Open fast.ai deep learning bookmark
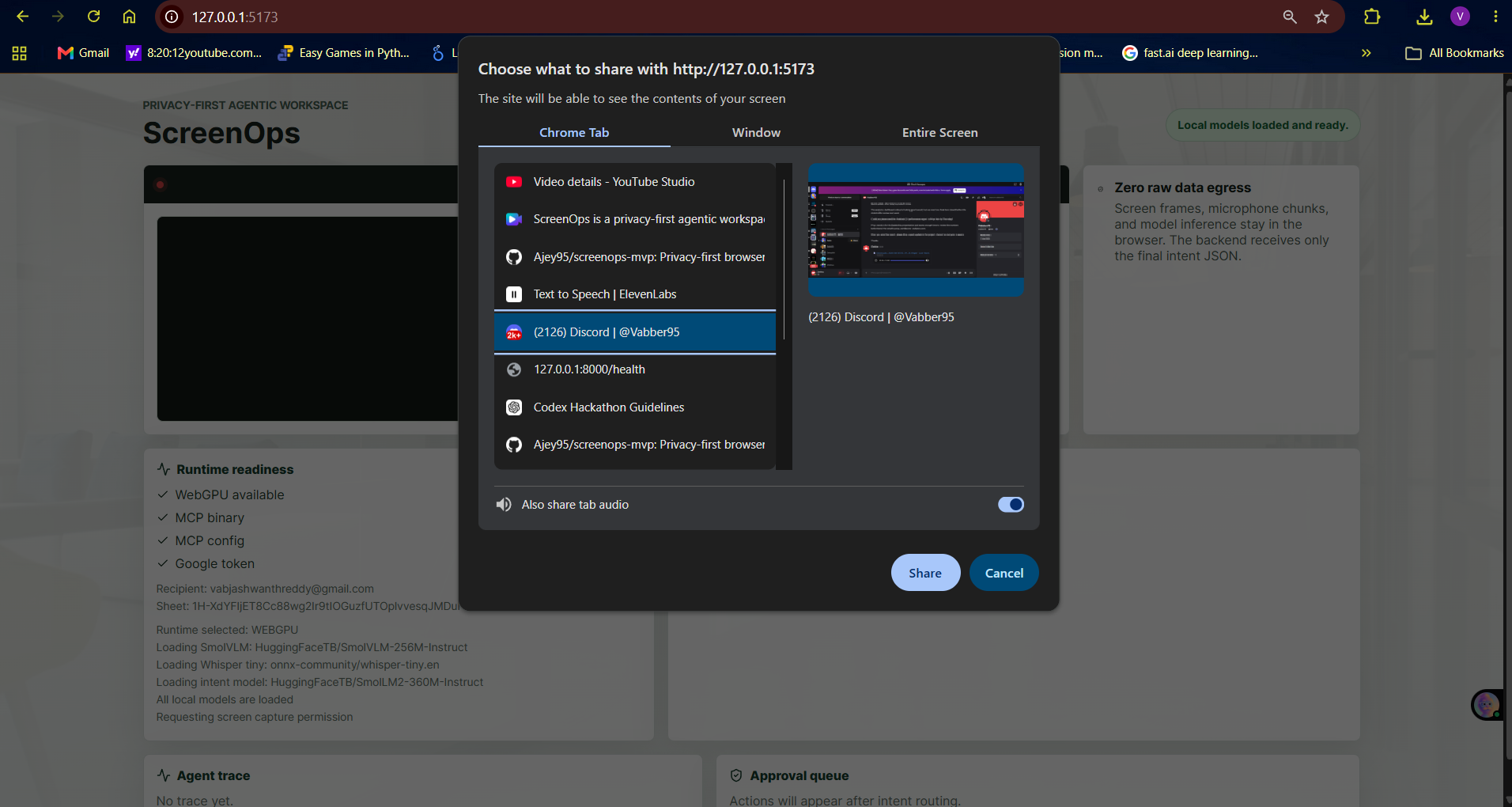This screenshot has width=1512, height=807. pyautogui.click(x=1190, y=53)
